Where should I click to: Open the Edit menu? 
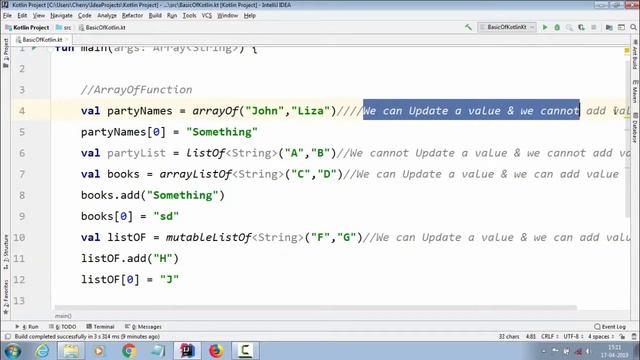[x=22, y=16]
